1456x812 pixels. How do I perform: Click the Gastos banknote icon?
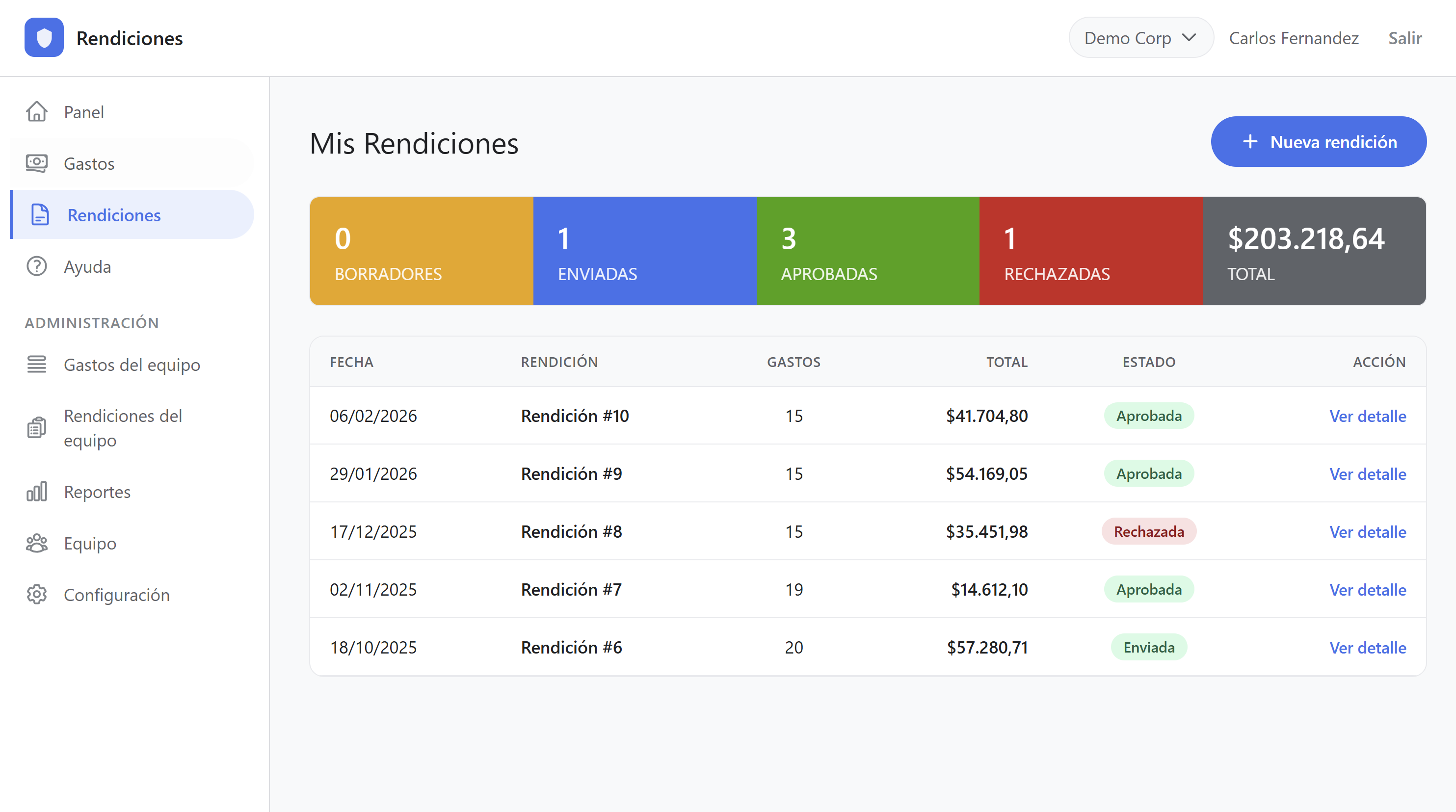coord(37,163)
